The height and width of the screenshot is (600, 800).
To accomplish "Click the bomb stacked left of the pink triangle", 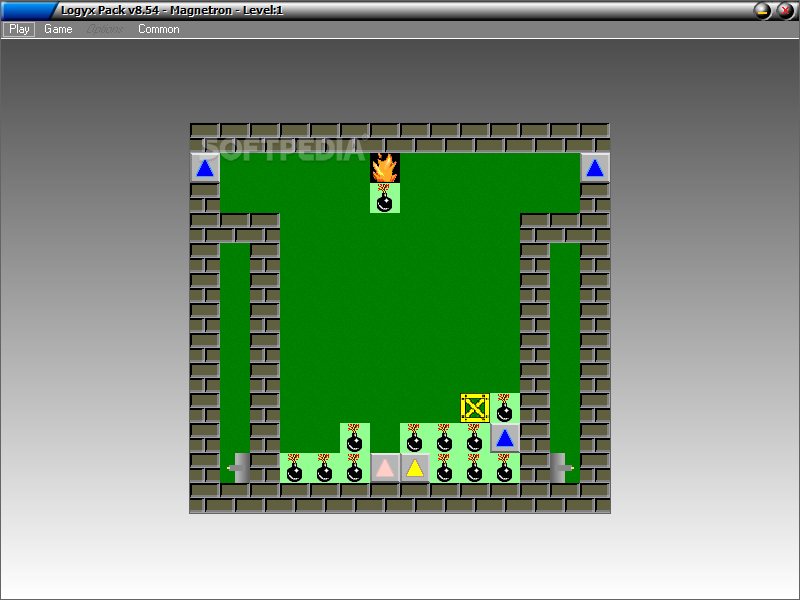I will (x=355, y=438).
